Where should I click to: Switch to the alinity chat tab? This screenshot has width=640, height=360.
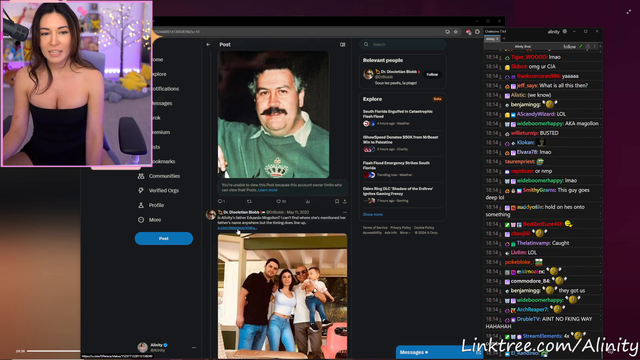(x=491, y=39)
